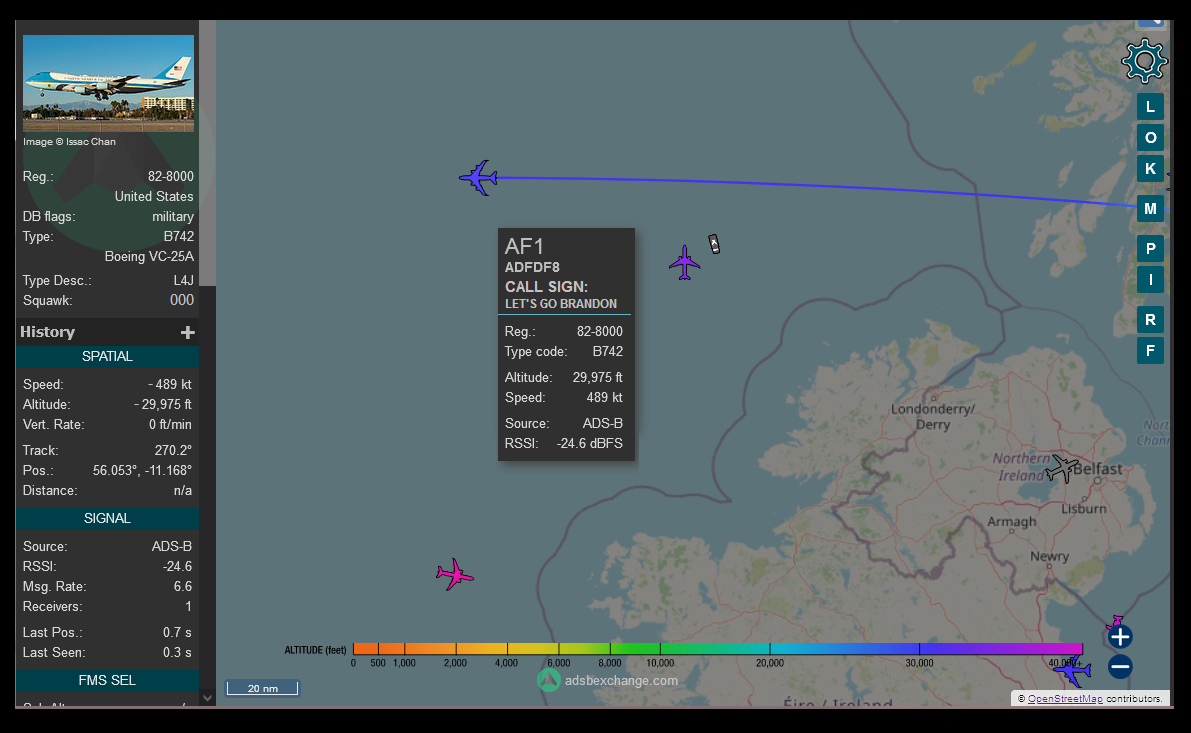Click the Belfast label on the map
Image resolution: width=1191 pixels, height=733 pixels.
pos(1098,469)
